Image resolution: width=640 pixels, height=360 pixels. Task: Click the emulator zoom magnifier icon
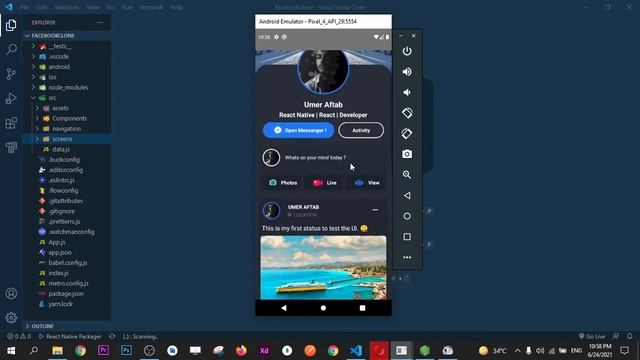407,175
